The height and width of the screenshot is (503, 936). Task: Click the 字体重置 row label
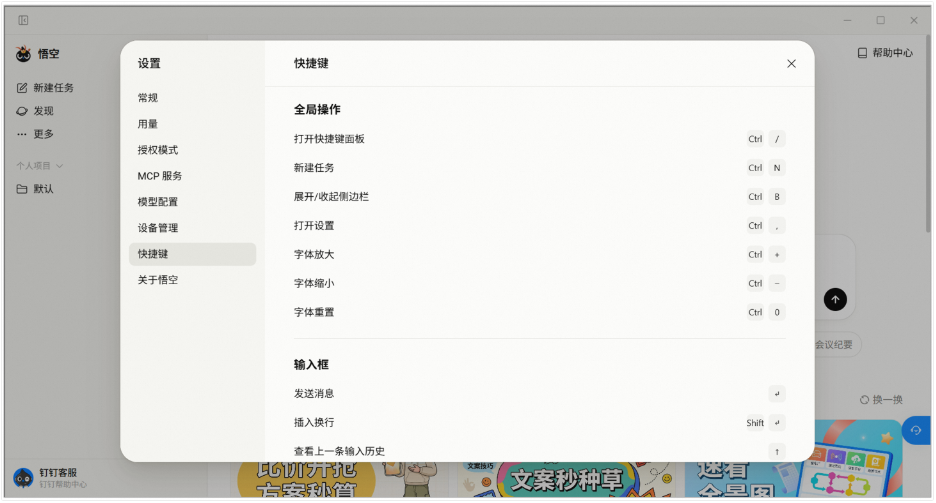coord(314,312)
